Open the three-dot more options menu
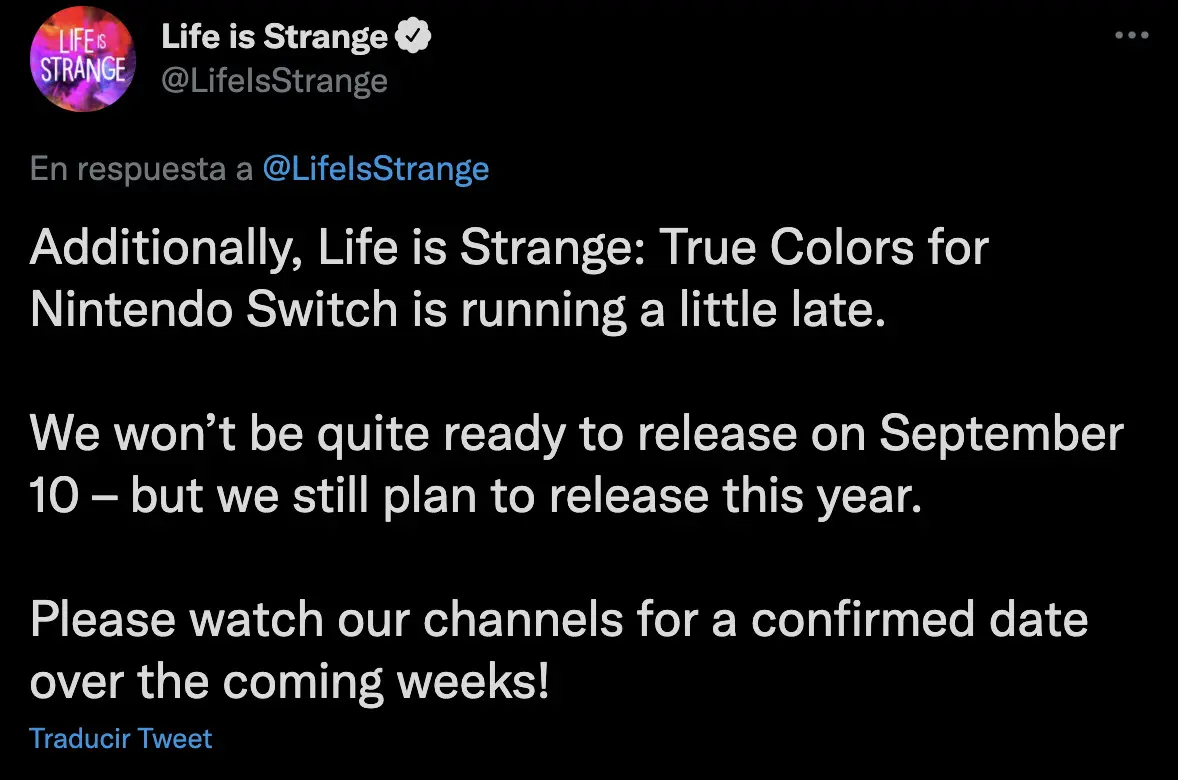1178x780 pixels. (x=1131, y=35)
